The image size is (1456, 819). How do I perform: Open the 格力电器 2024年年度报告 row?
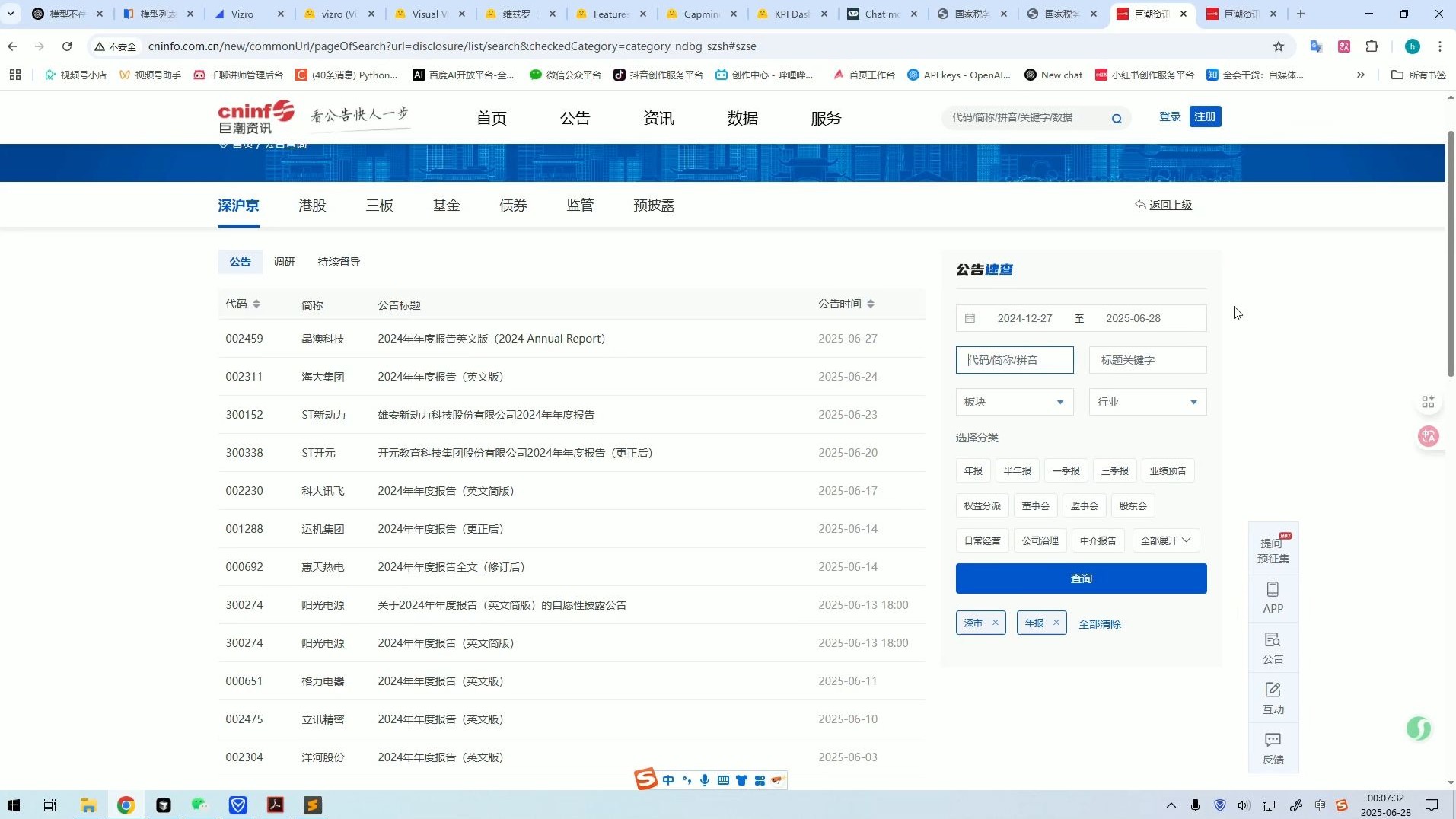pyautogui.click(x=571, y=681)
